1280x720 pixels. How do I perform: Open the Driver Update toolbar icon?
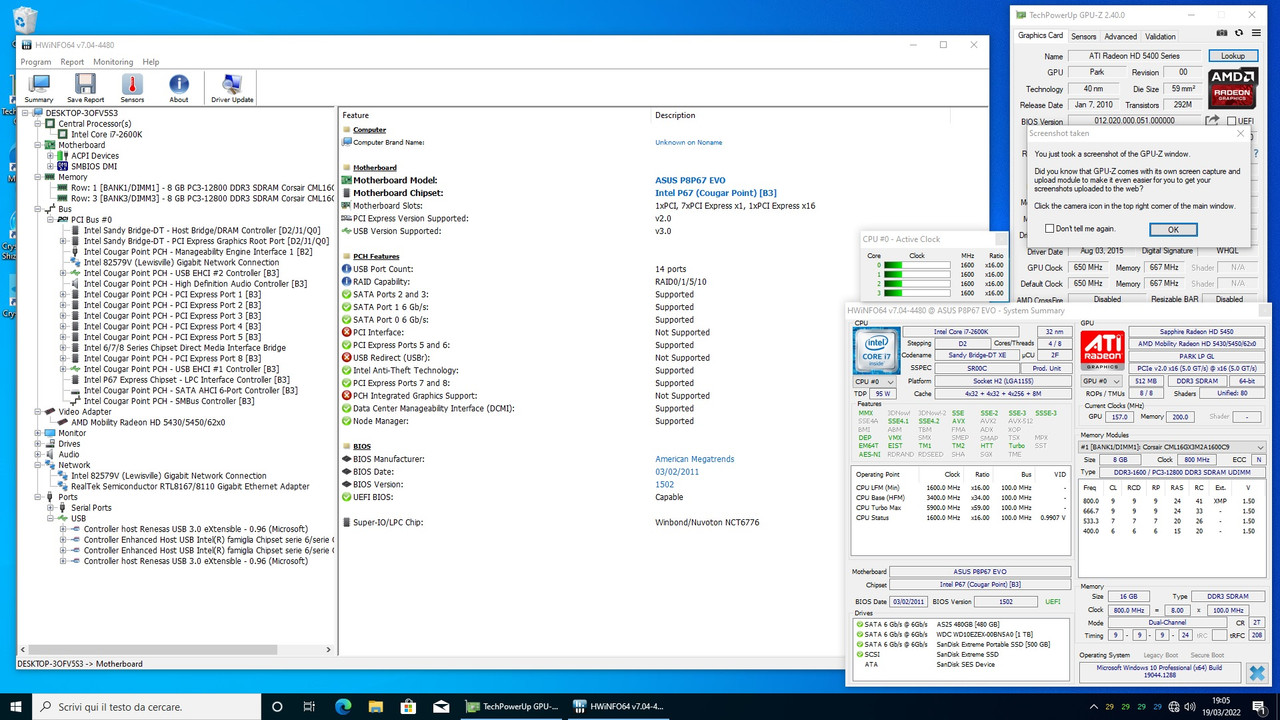pos(232,88)
